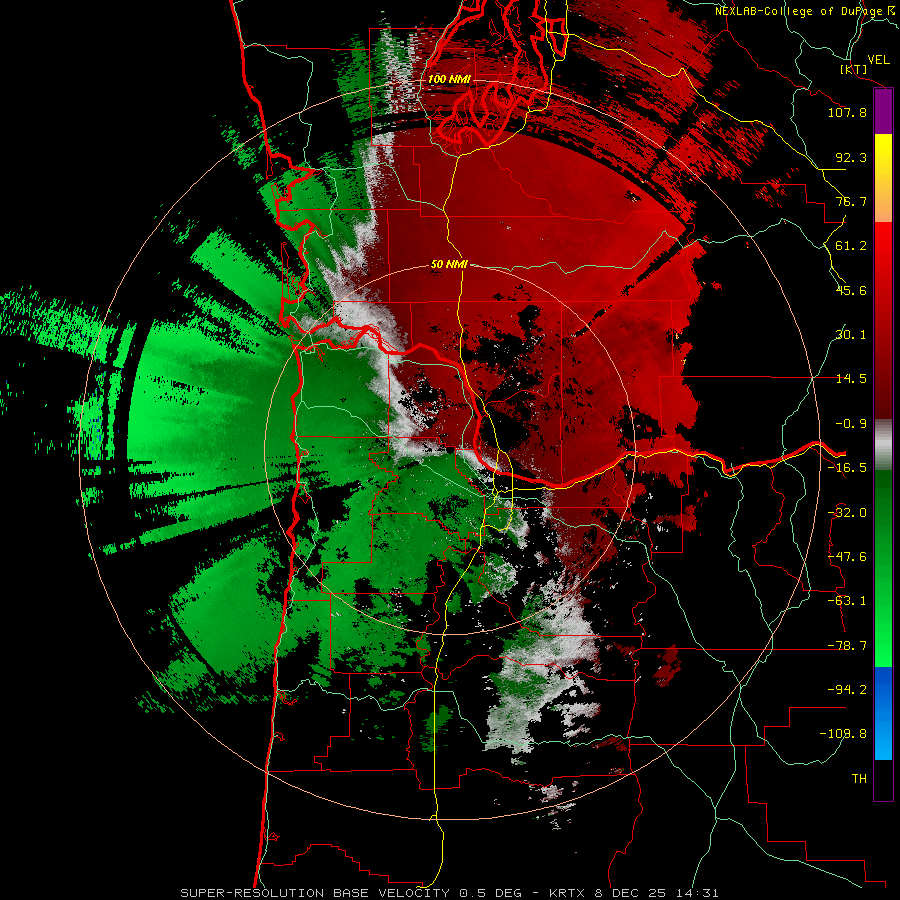Click the red segment of the color bar
The width and height of the screenshot is (900, 900).
pyautogui.click(x=883, y=320)
